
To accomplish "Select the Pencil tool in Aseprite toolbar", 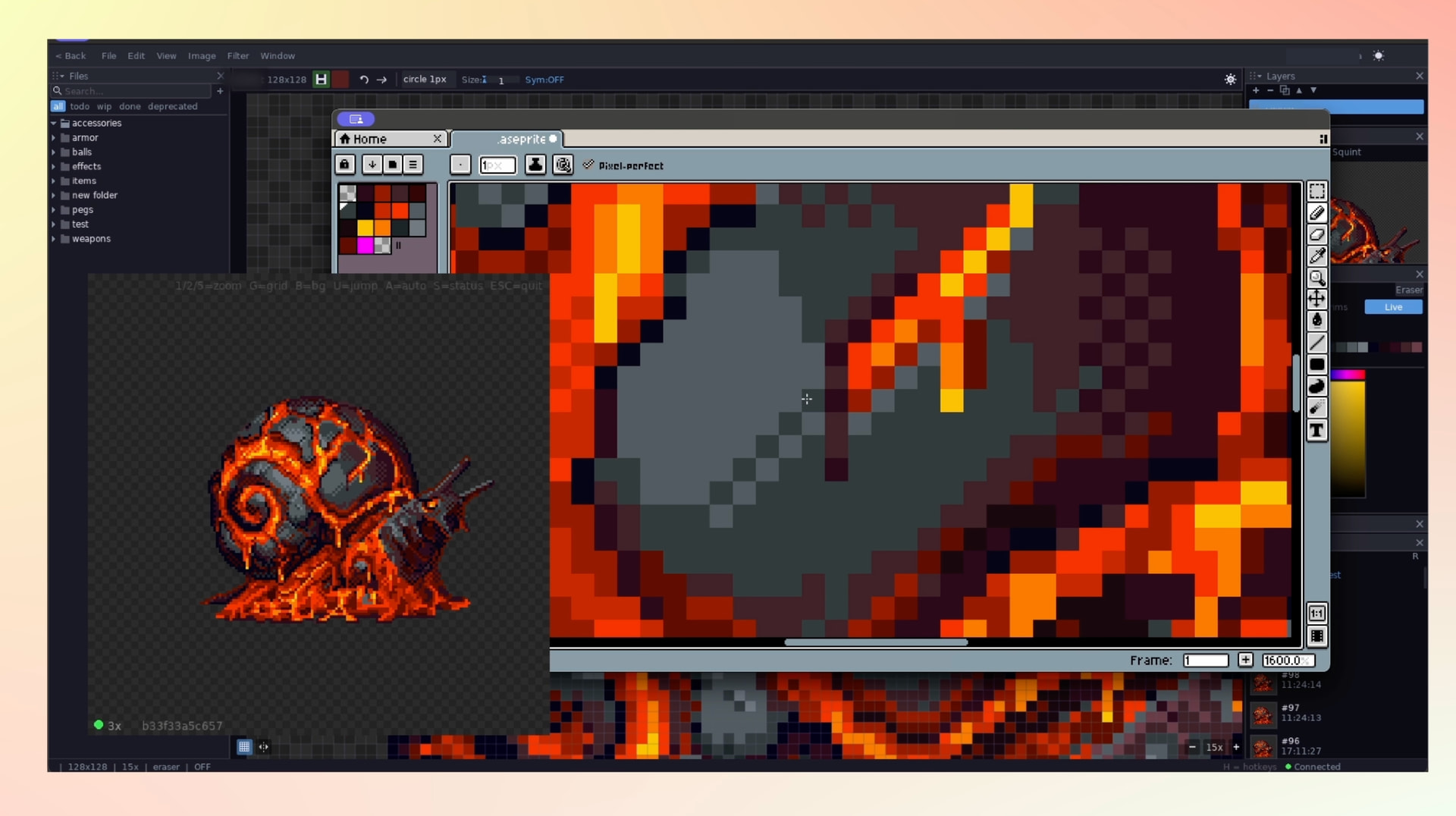I will click(1317, 213).
